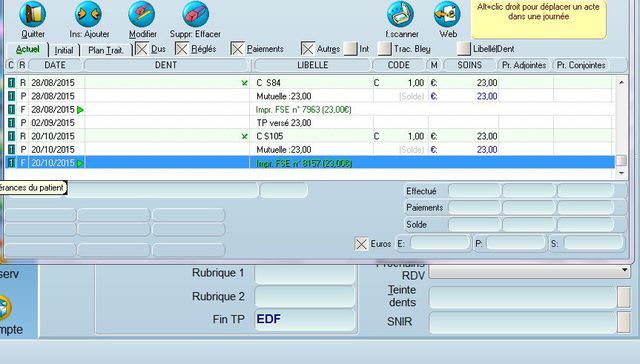The width and height of the screenshot is (640, 364).
Task: Open the Web icon
Action: click(447, 14)
